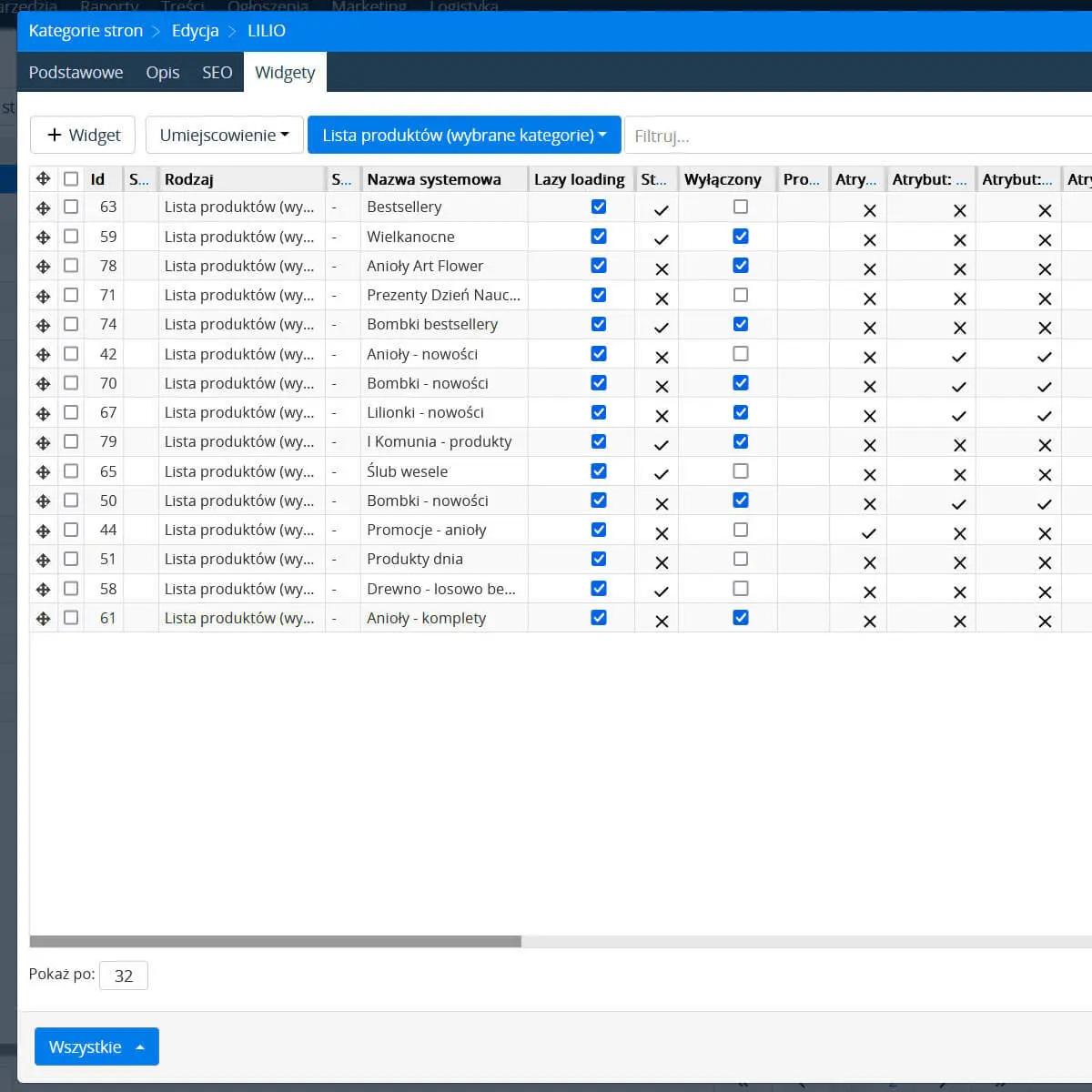Screen dimensions: 1092x1092
Task: Tick the row checkbox for id 78
Action: click(71, 266)
